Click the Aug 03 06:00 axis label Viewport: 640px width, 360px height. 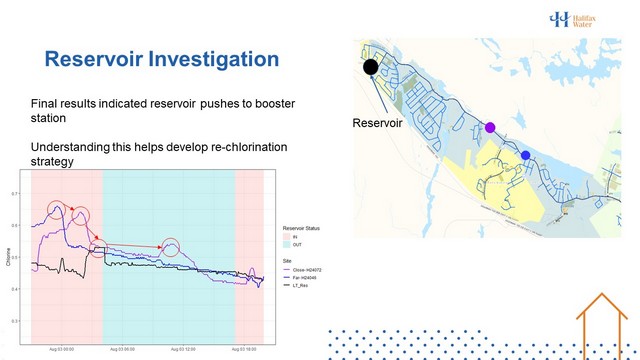(x=122, y=349)
